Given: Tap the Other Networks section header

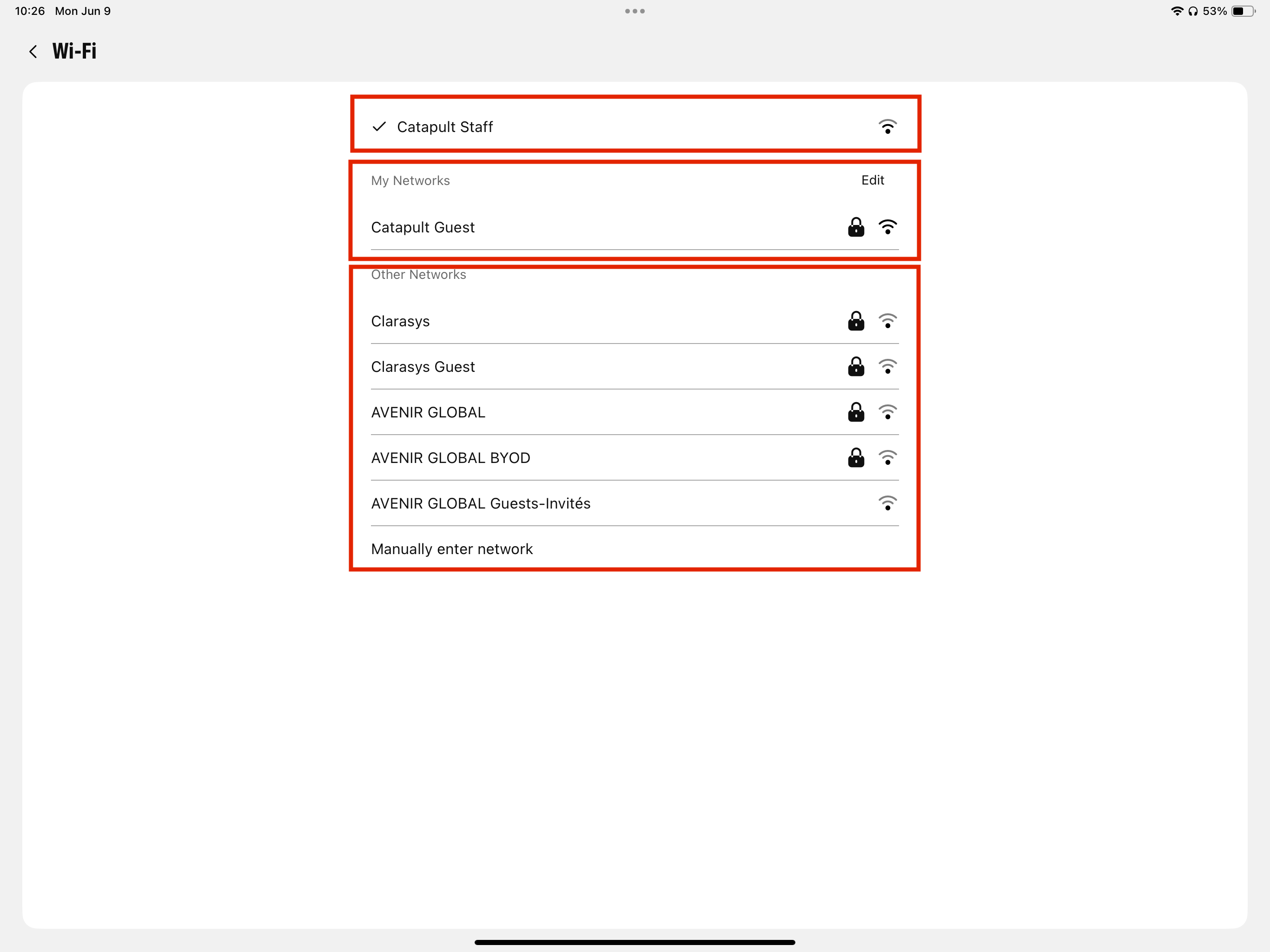Looking at the screenshot, I should coord(418,274).
